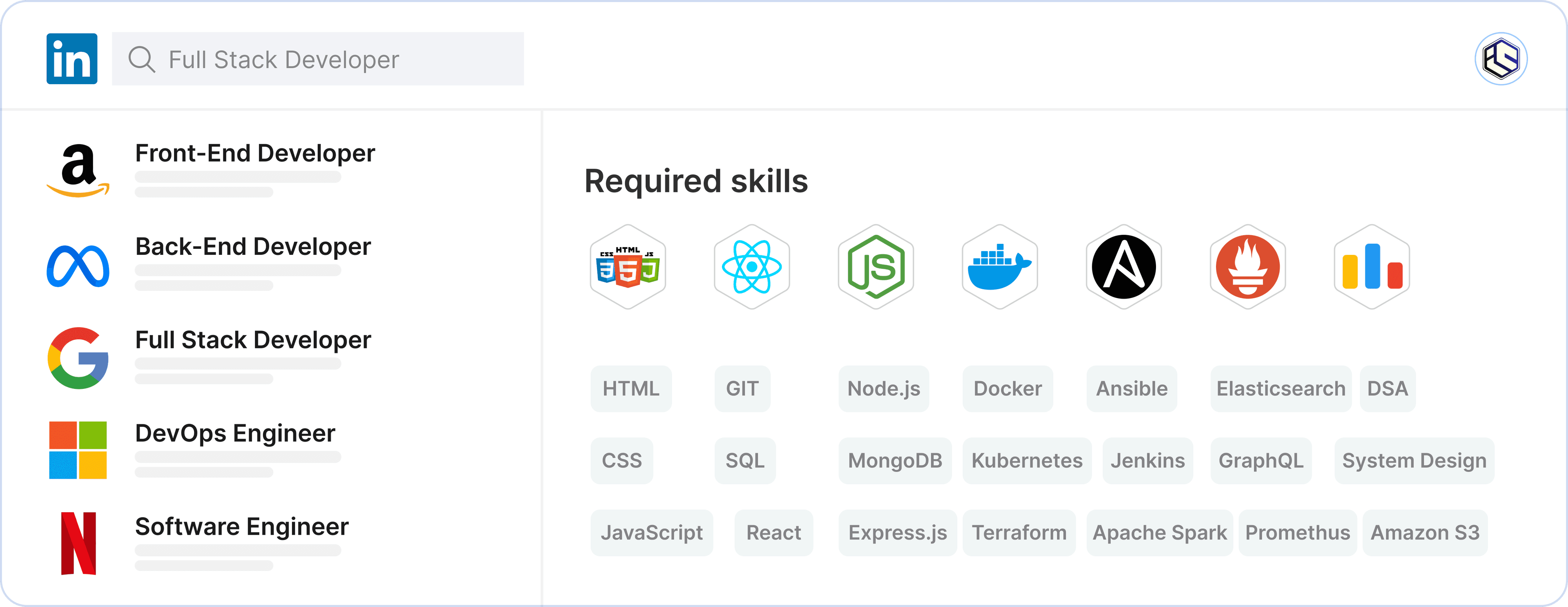The image size is (1568, 607).
Task: Select the HTML skill tag
Action: [x=630, y=388]
